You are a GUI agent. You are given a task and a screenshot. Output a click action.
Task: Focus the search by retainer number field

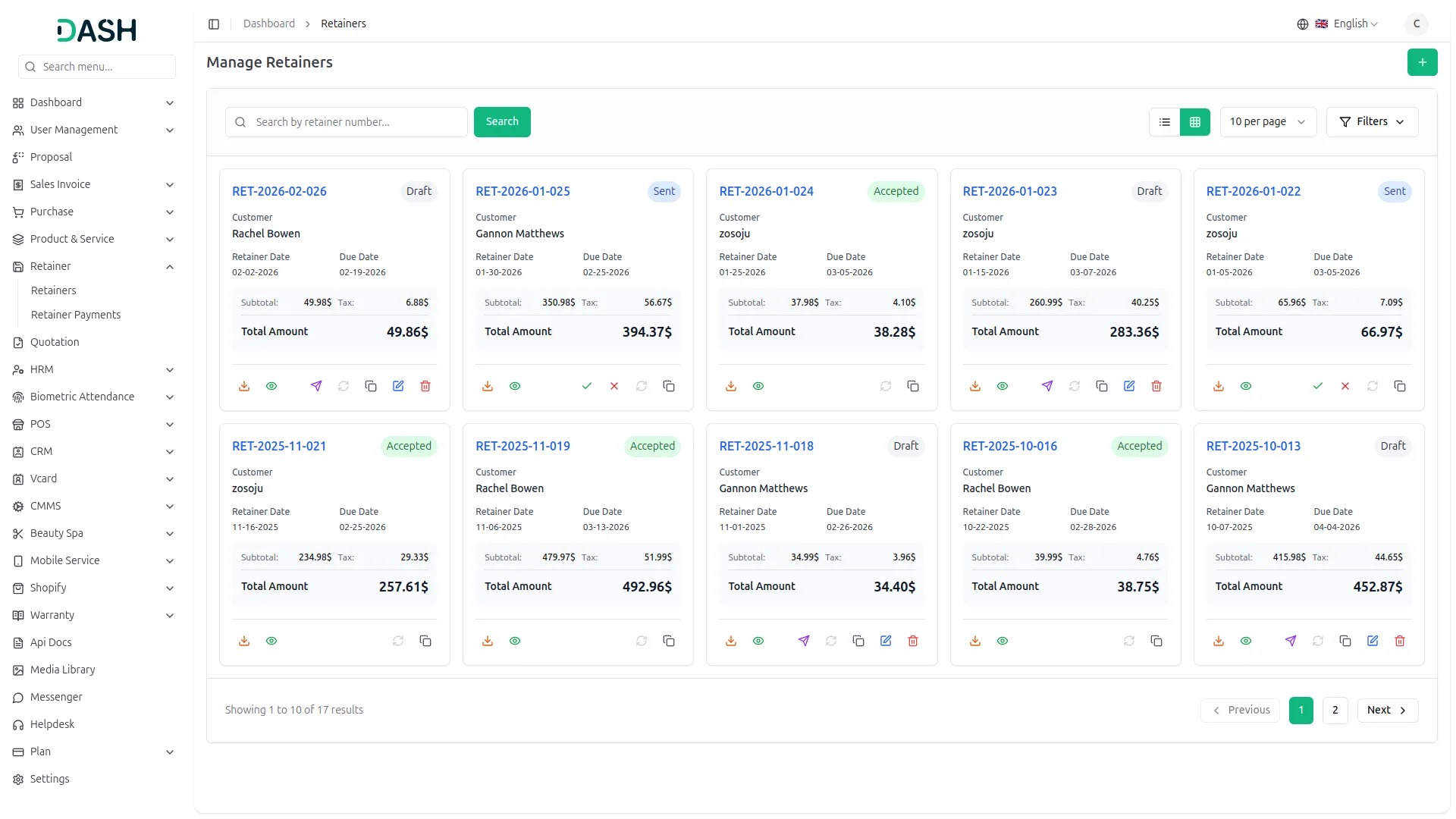point(347,122)
